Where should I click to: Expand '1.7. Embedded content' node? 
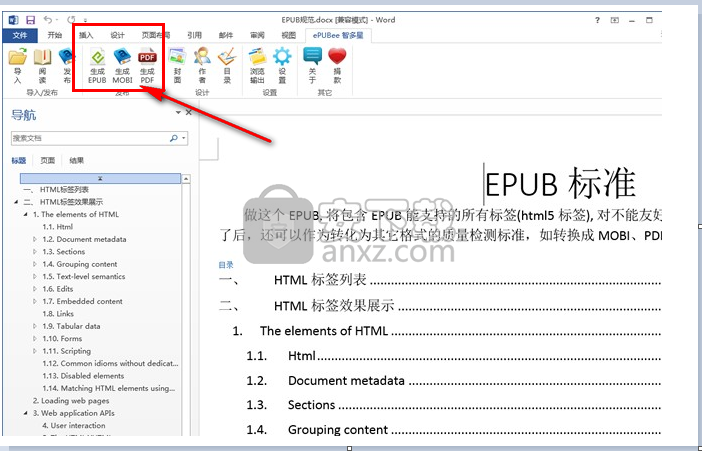pos(35,301)
